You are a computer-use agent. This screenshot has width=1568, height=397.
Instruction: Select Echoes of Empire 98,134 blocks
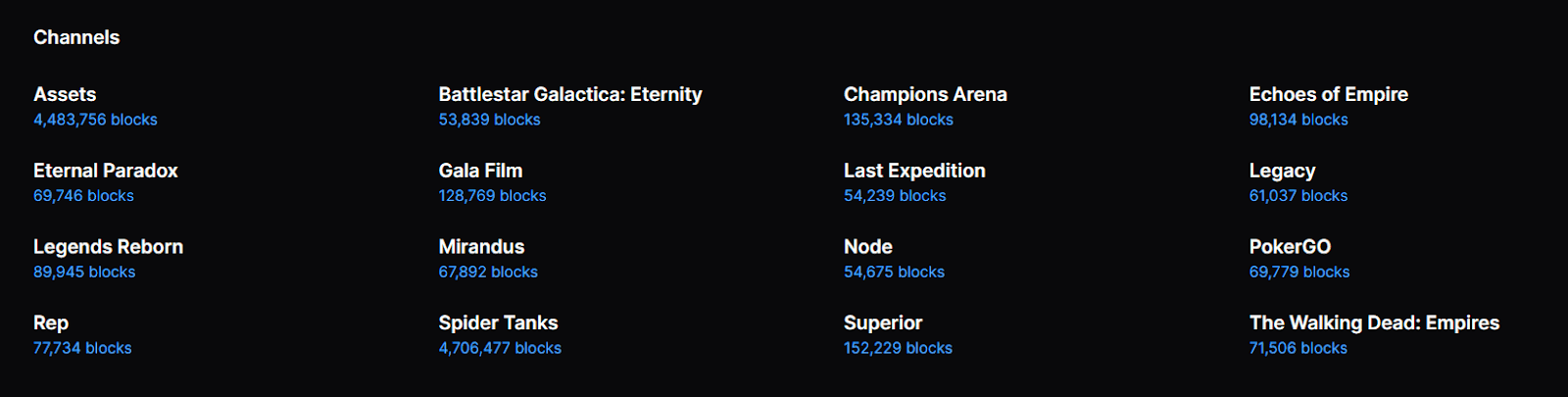click(x=1298, y=120)
